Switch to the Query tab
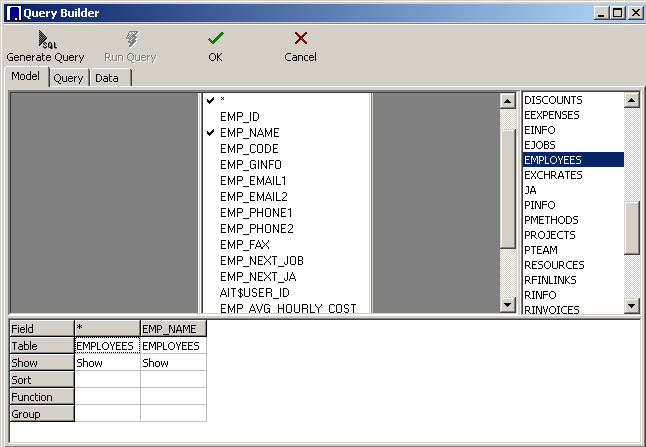 [x=68, y=78]
